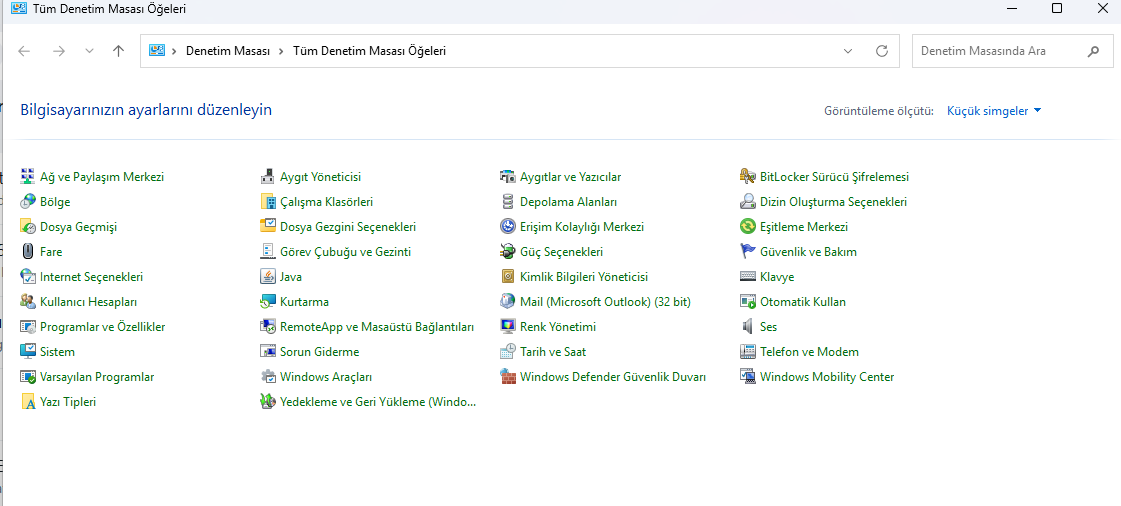The width and height of the screenshot is (1121, 506).
Task: Open the RemoteApp ve Masaüstü Bağlantıları icon
Action: click(x=267, y=327)
